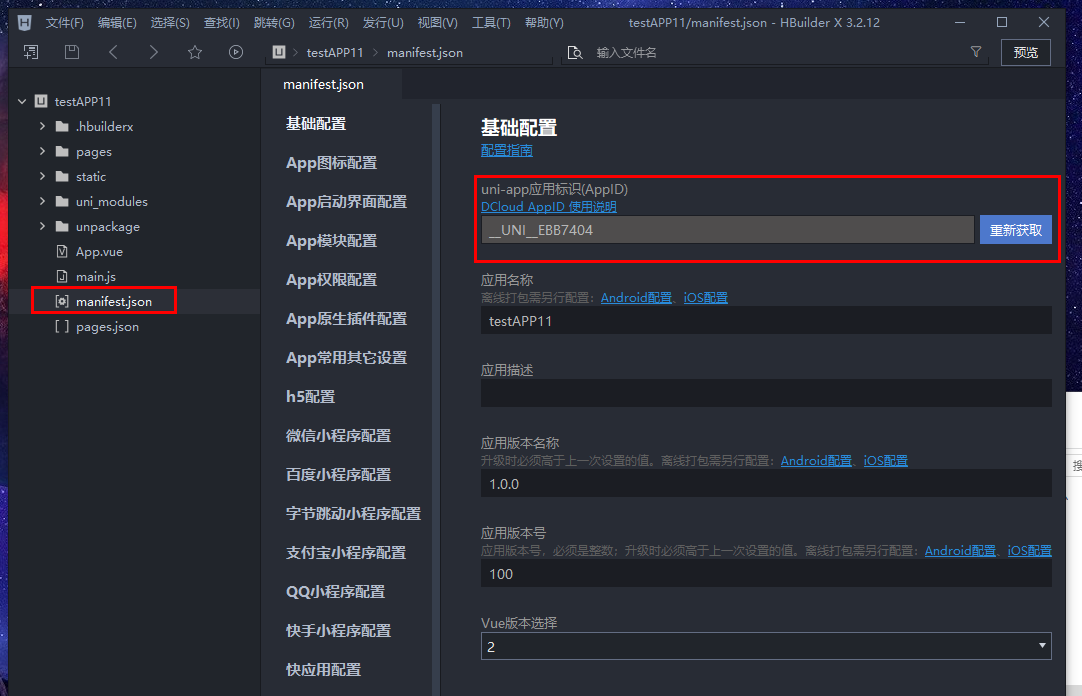Viewport: 1082px width, 696px height.
Task: Click the New File icon on toolbar
Action: pos(30,51)
